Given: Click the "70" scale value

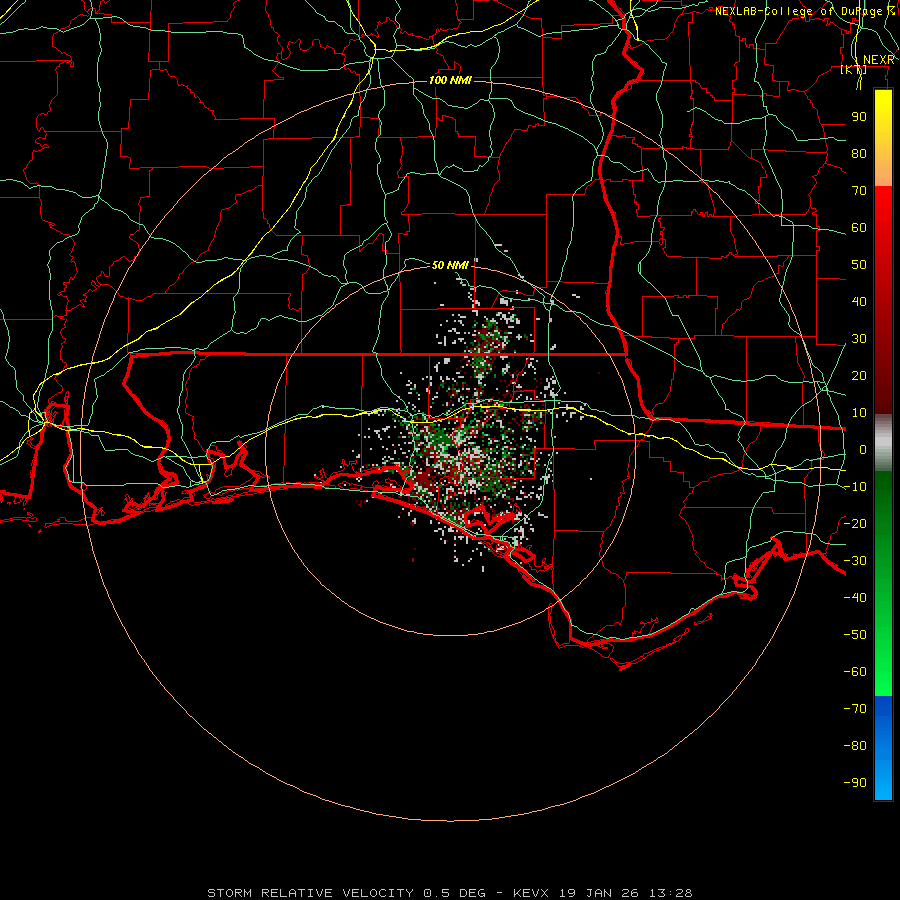Looking at the screenshot, I should coord(859,191).
